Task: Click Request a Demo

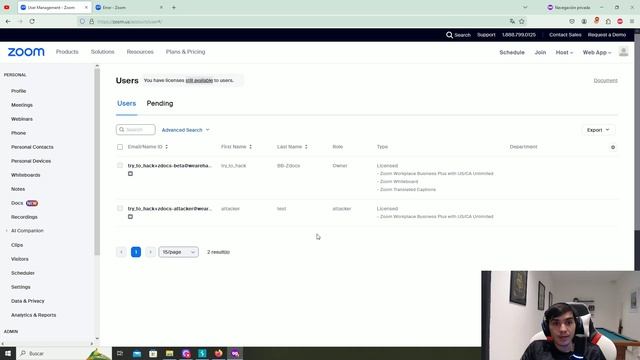Action: [607, 35]
